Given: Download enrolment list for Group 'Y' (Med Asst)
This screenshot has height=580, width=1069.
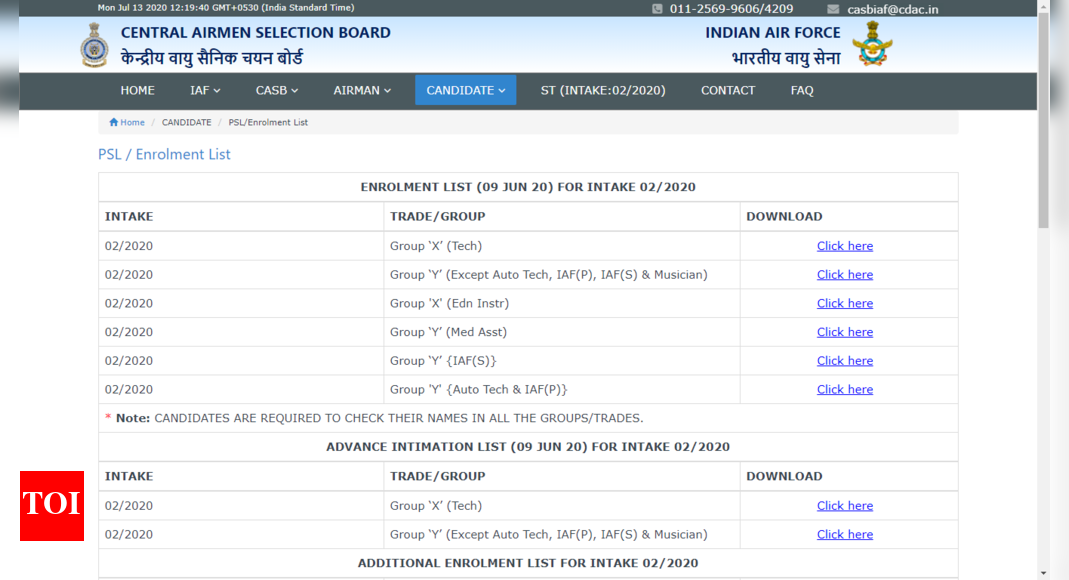Looking at the screenshot, I should point(844,332).
